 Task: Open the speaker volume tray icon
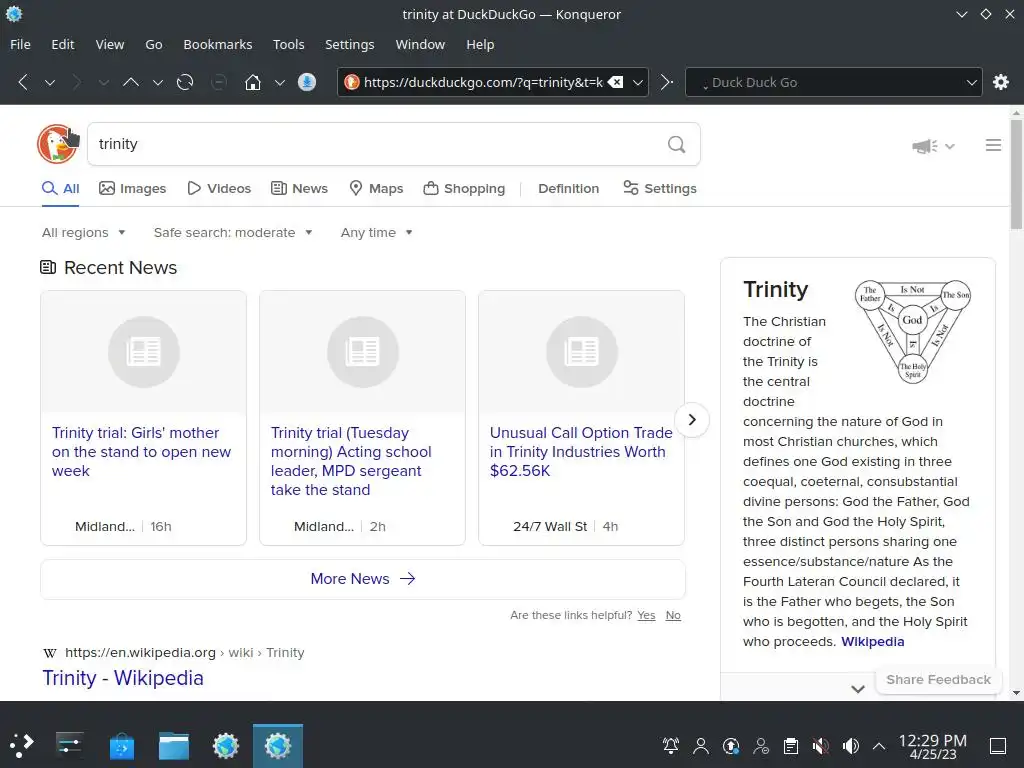point(850,746)
